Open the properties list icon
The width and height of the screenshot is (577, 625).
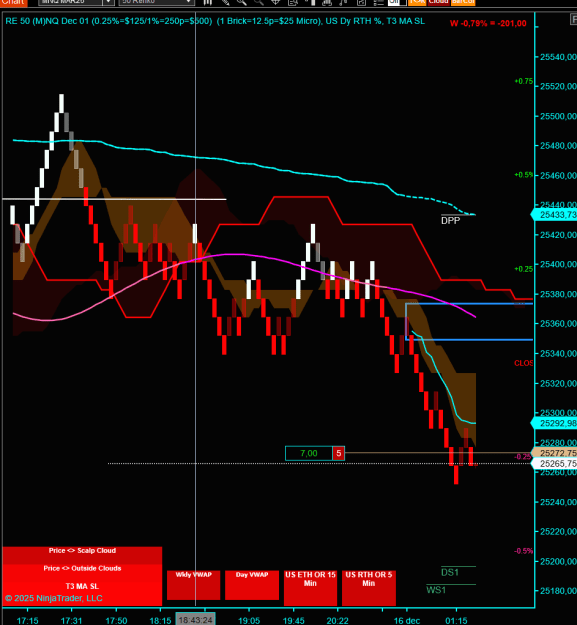pos(378,2)
